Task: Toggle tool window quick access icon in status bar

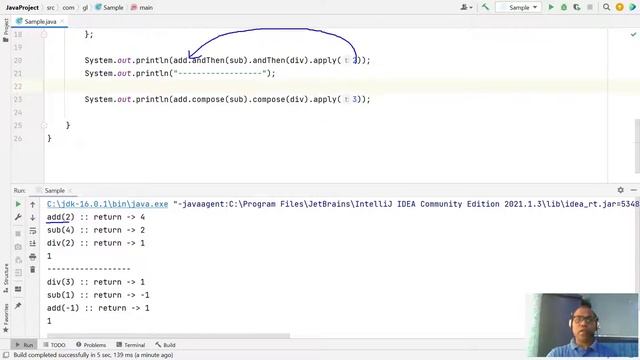Action: pyautogui.click(x=6, y=355)
